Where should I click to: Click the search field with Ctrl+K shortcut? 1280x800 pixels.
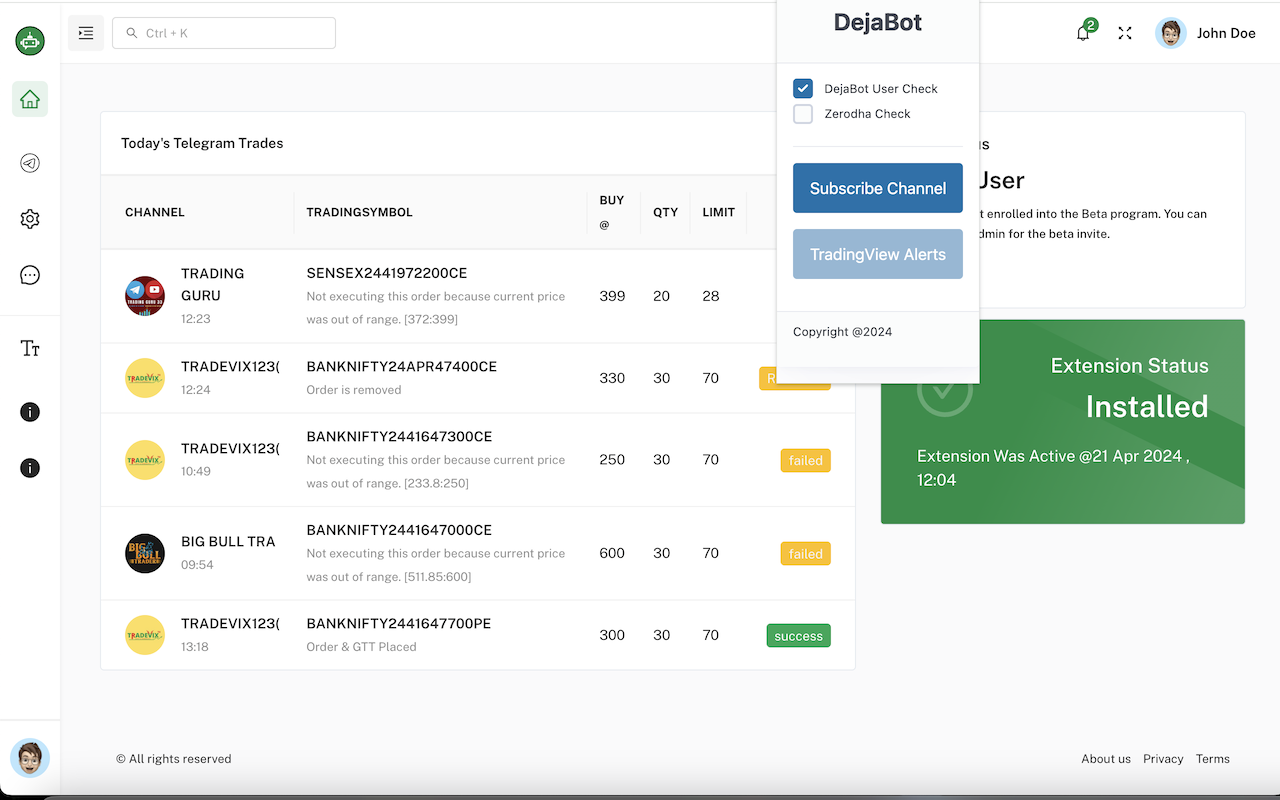coord(223,32)
